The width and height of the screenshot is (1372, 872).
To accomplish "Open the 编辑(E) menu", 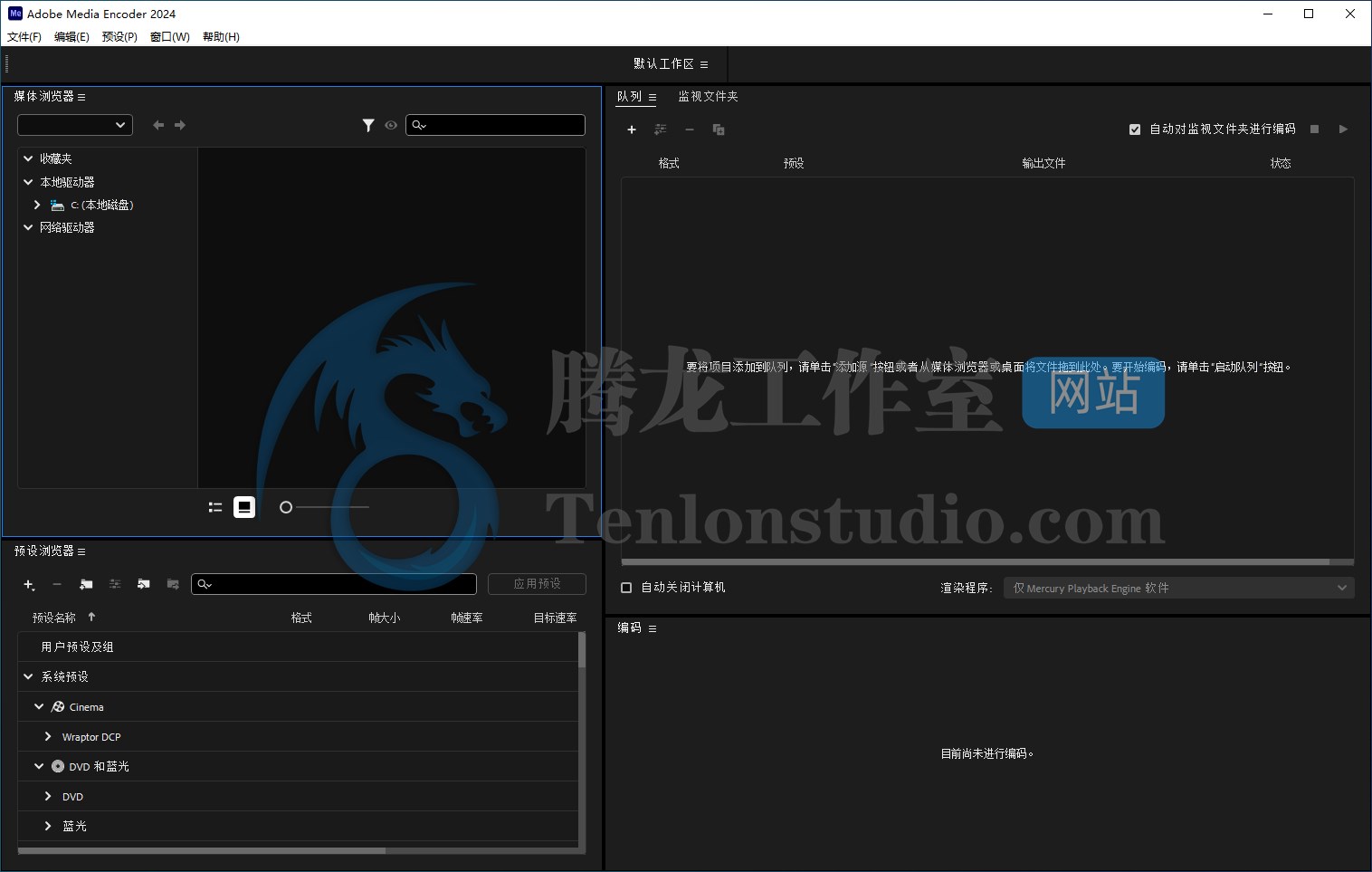I will click(71, 37).
